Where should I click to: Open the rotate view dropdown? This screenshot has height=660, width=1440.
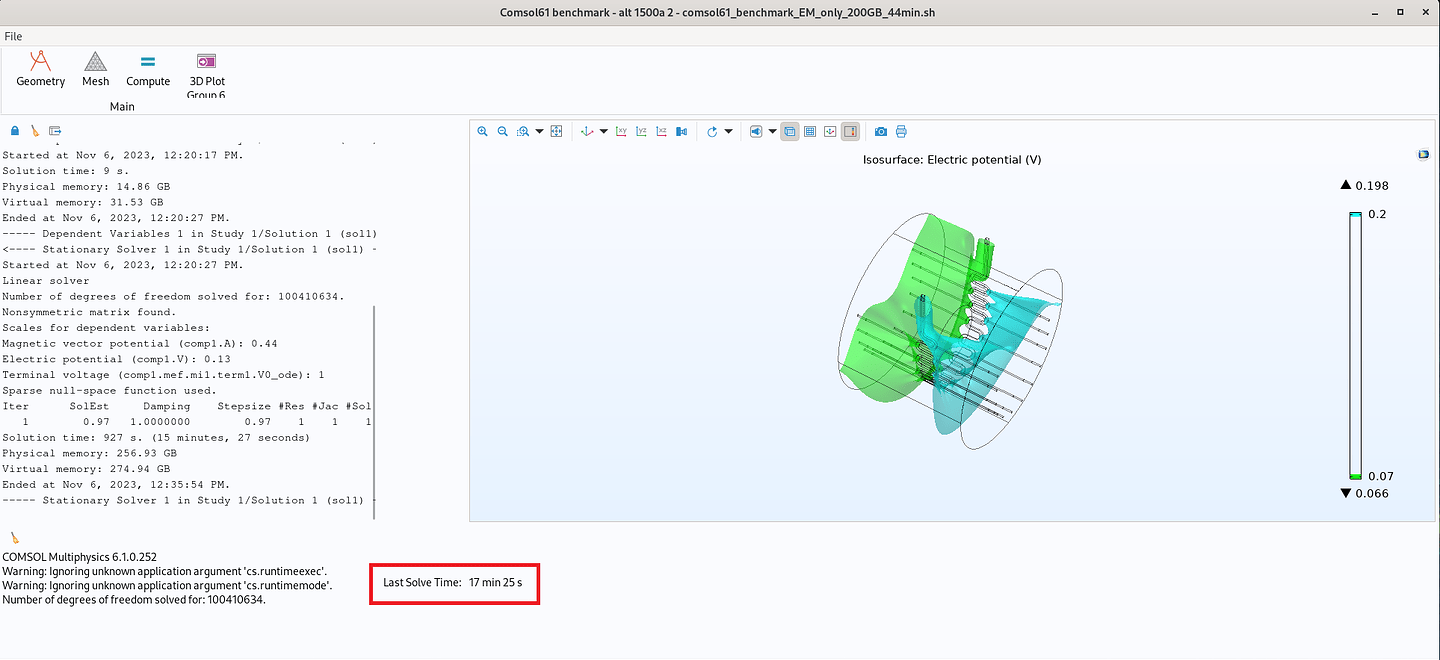click(729, 131)
